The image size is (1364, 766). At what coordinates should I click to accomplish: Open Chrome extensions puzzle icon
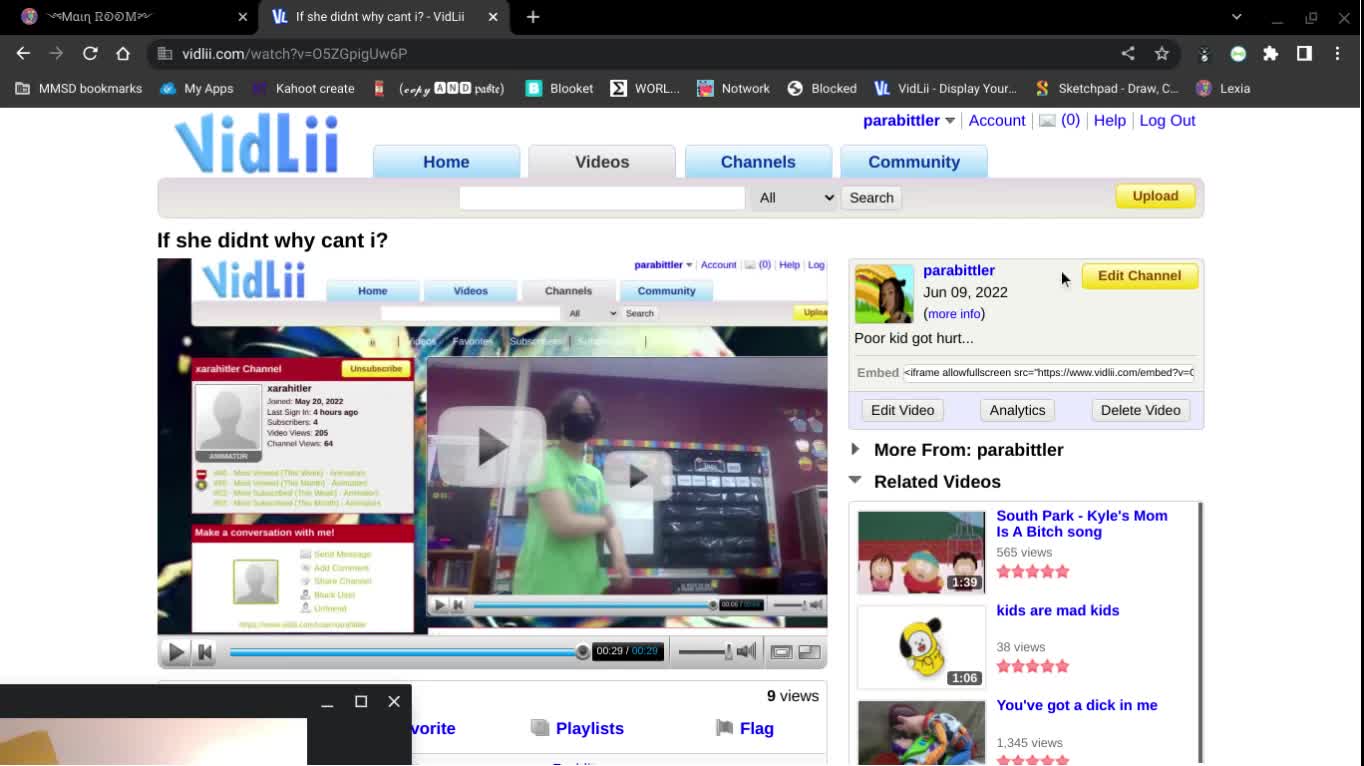click(x=1270, y=54)
